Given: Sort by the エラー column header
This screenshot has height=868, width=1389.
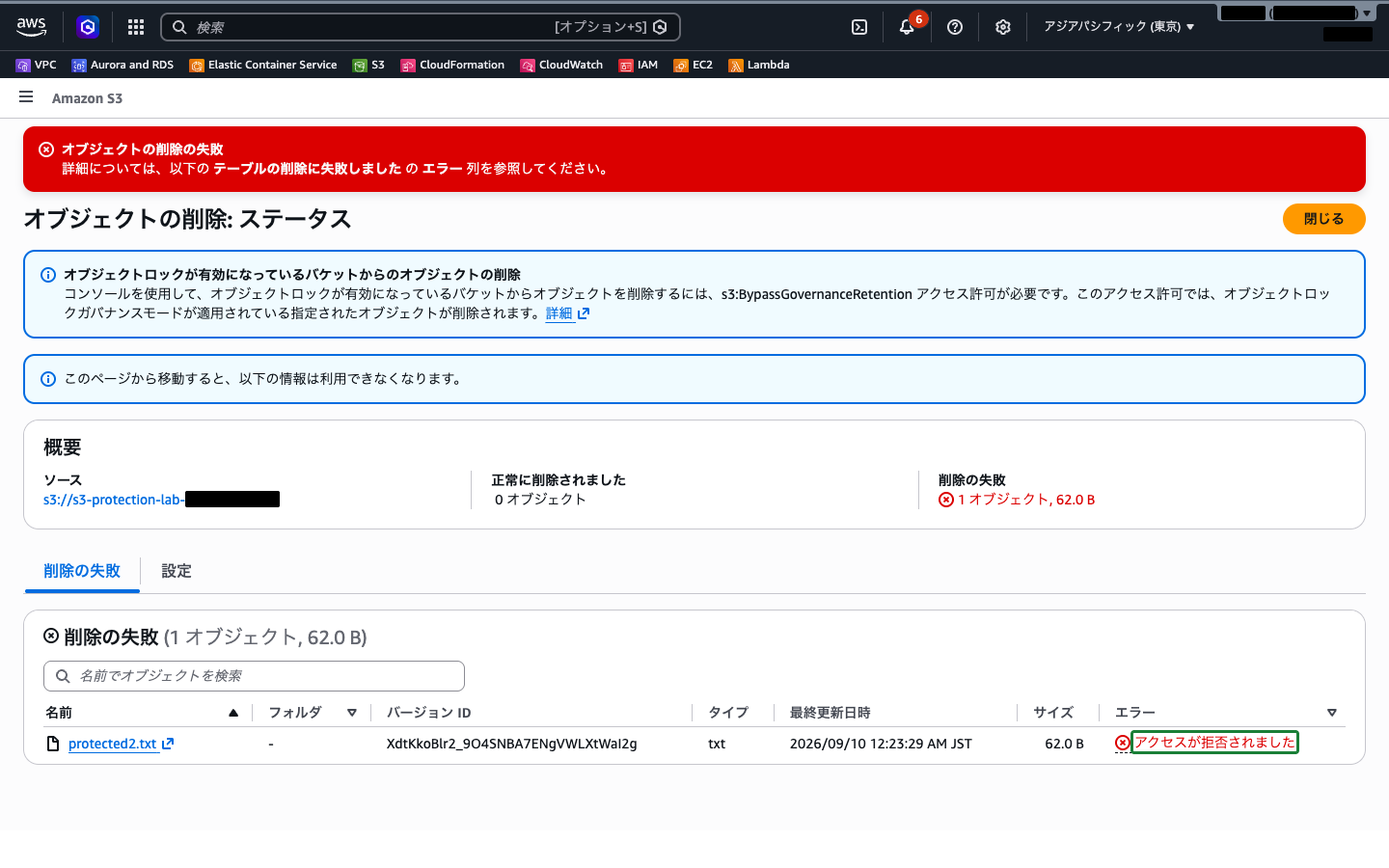Looking at the screenshot, I should click(x=1225, y=713).
